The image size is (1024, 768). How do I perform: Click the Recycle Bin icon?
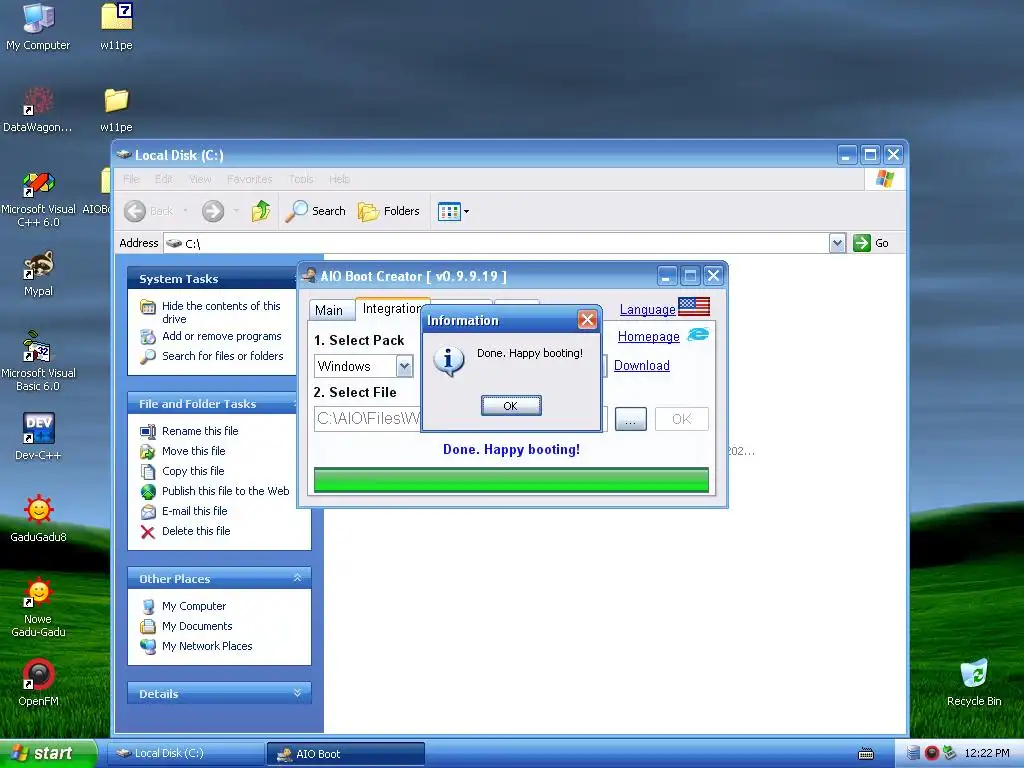(974, 683)
